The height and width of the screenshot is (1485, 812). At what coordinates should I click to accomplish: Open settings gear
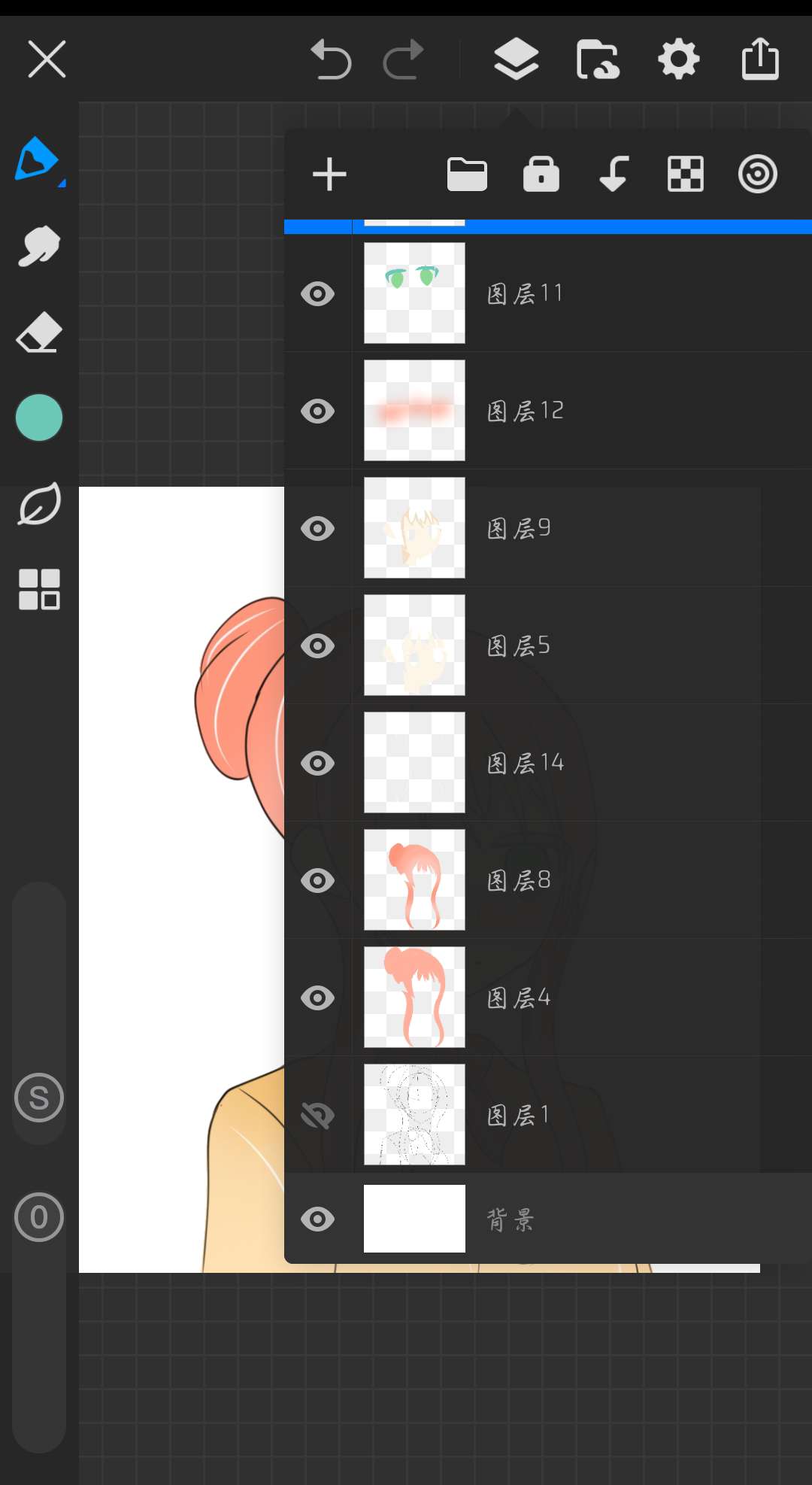pos(679,59)
